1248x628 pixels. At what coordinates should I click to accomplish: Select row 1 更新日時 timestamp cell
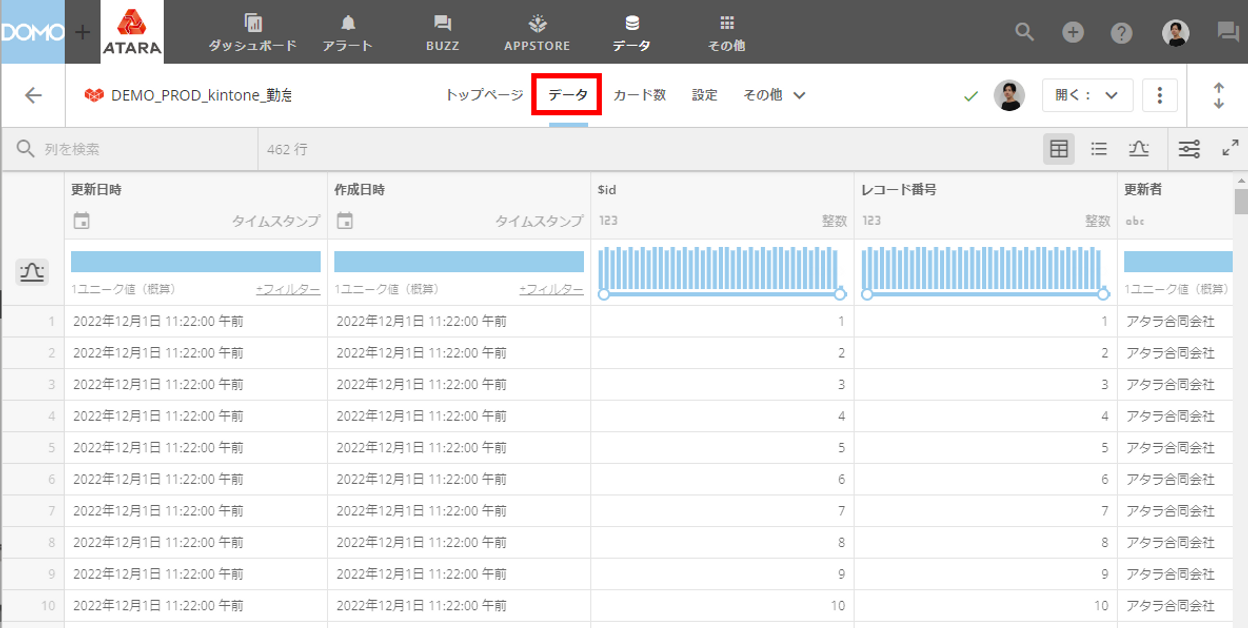tap(196, 321)
